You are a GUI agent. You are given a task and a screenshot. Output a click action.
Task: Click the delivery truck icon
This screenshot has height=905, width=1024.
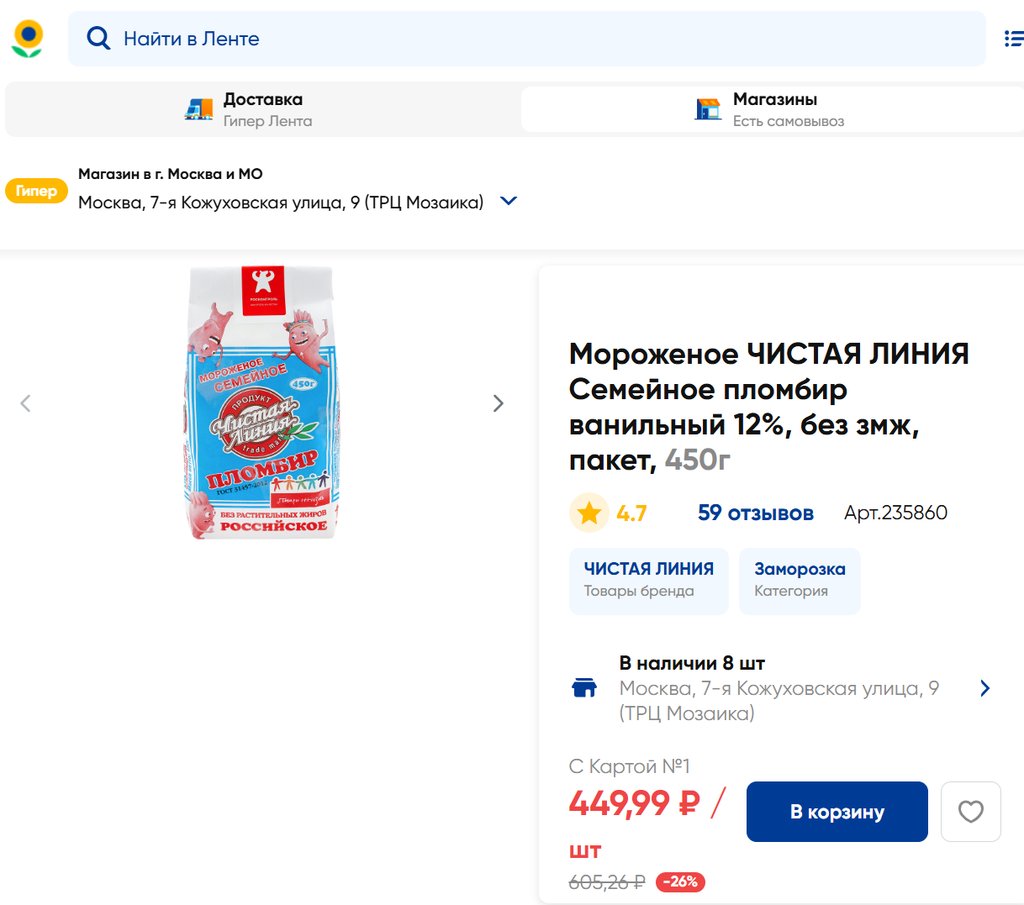(x=199, y=109)
